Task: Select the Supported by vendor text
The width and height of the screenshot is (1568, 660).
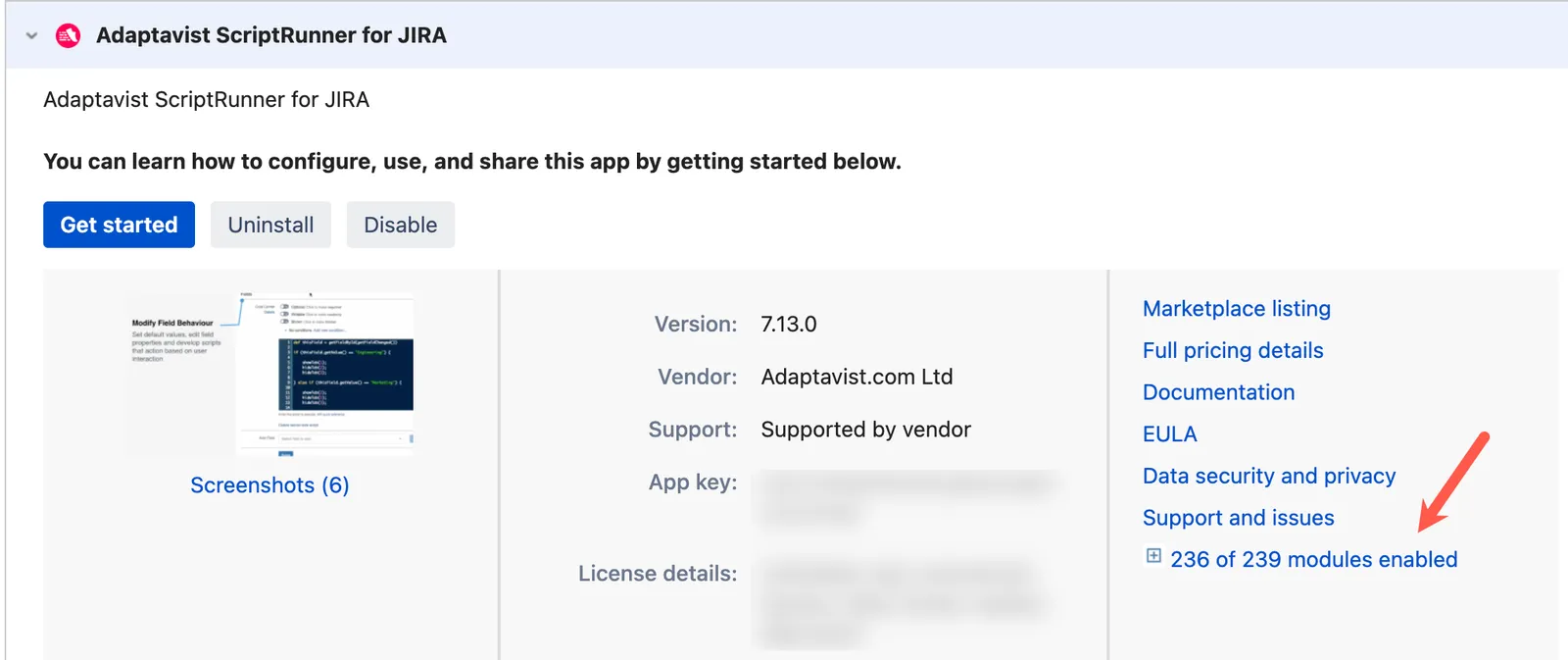Action: click(866, 430)
